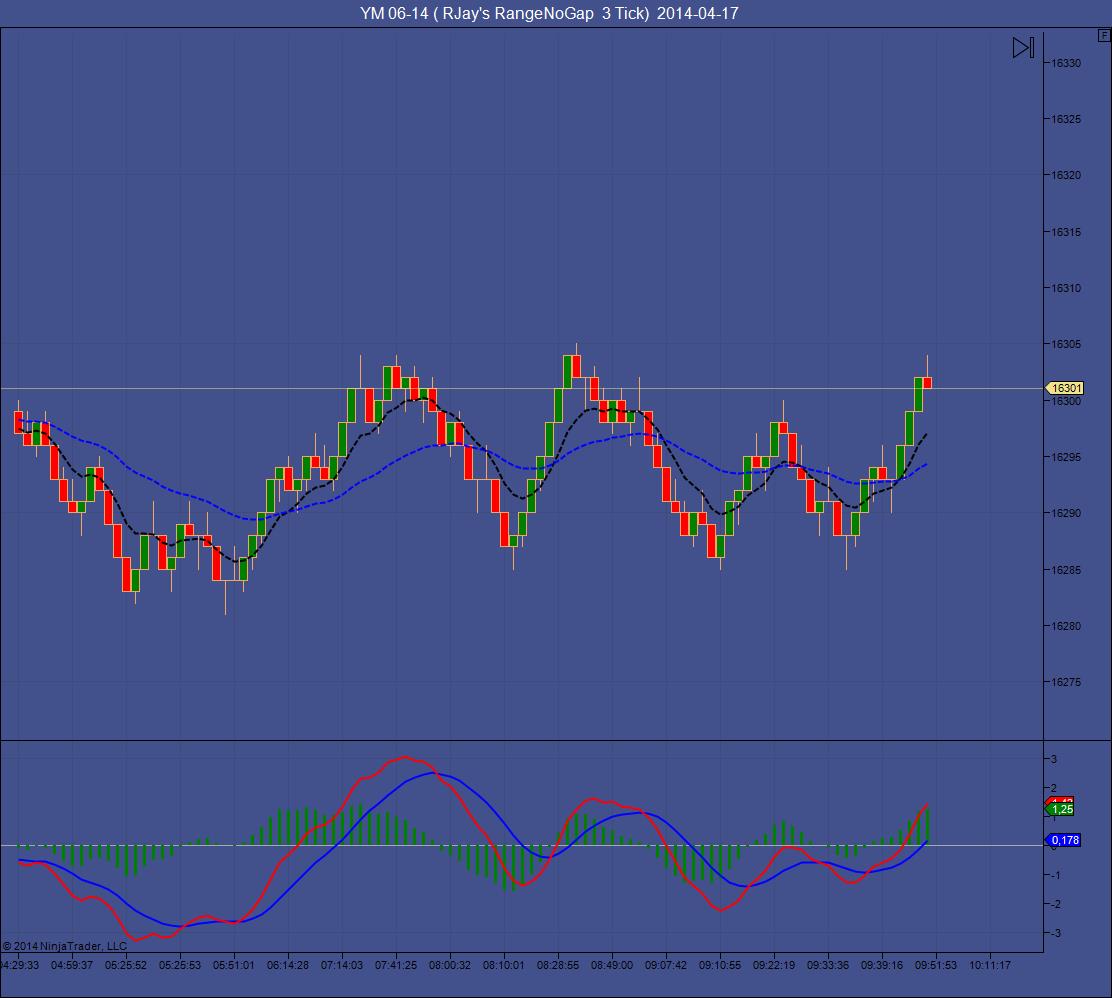1112x998 pixels.
Task: Click the 06:14:28 time axis label
Action: tap(287, 965)
